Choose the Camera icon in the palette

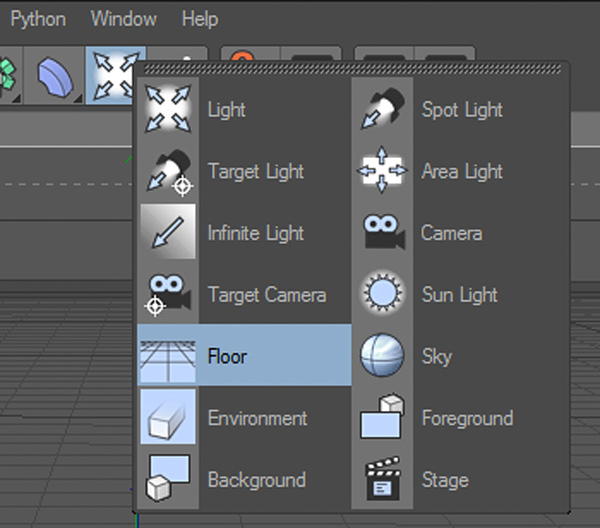coord(382,232)
